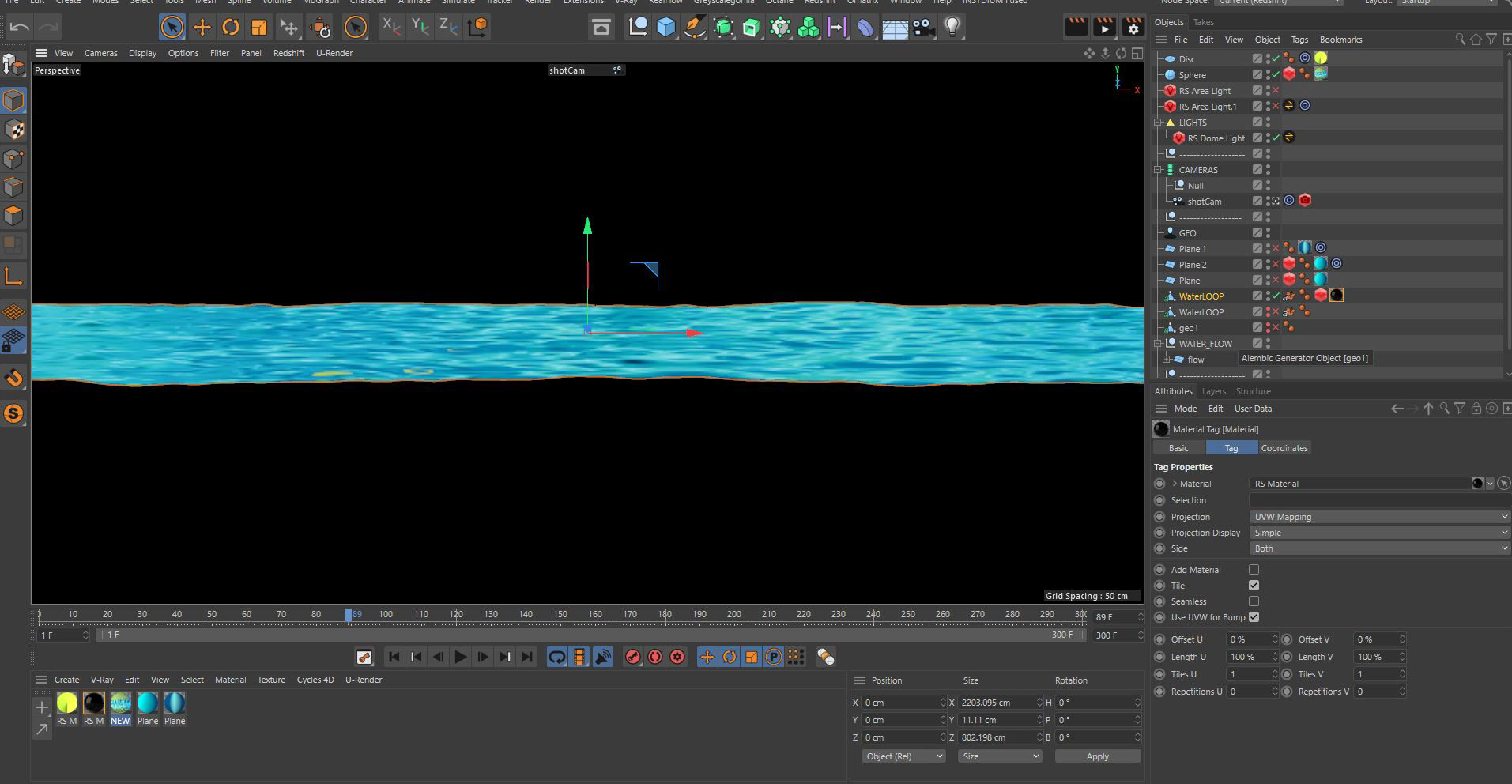
Task: Collapse the CAMERAS group in Objects
Action: pyautogui.click(x=1158, y=170)
